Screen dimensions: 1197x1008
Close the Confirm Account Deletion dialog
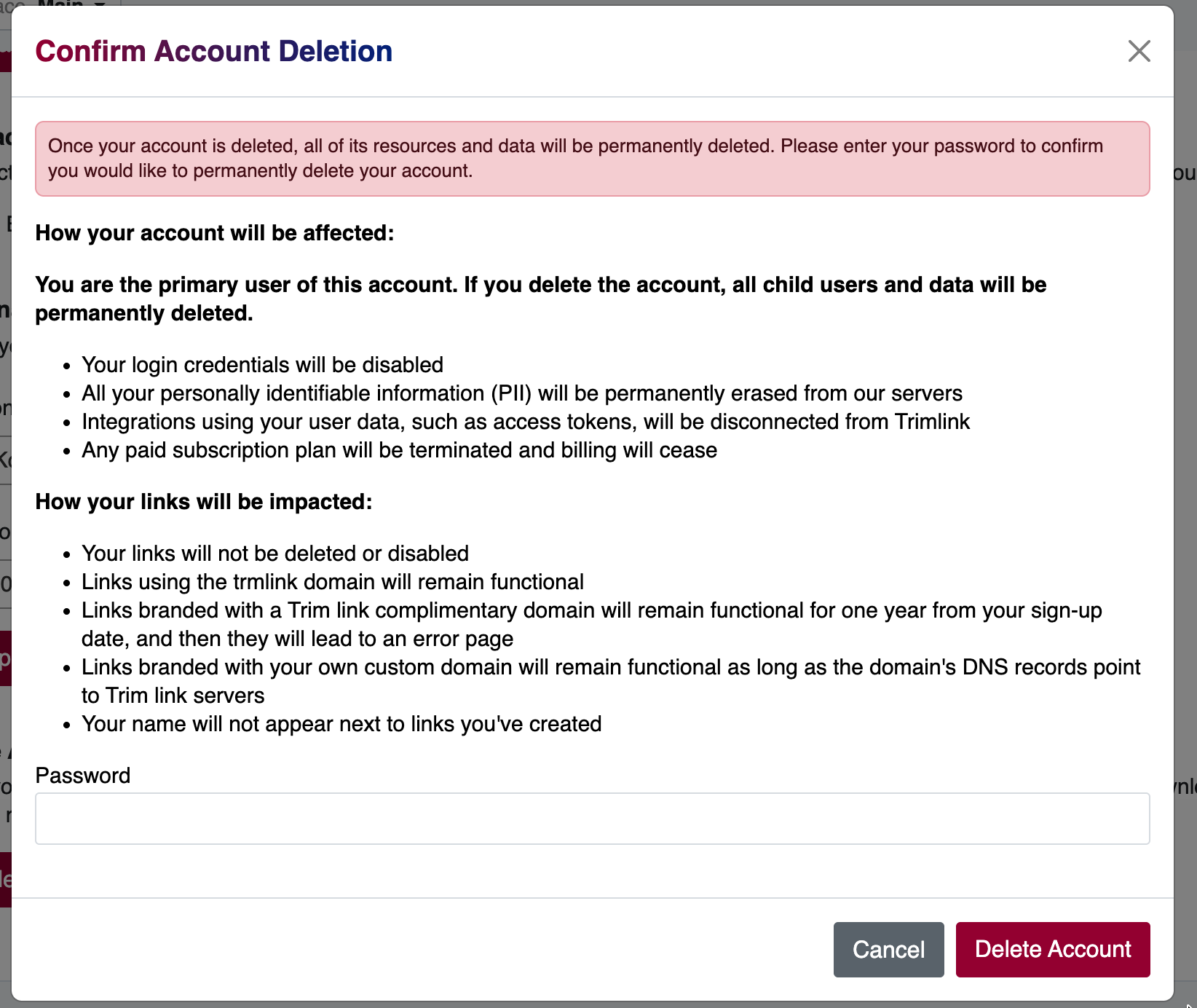[x=1139, y=51]
